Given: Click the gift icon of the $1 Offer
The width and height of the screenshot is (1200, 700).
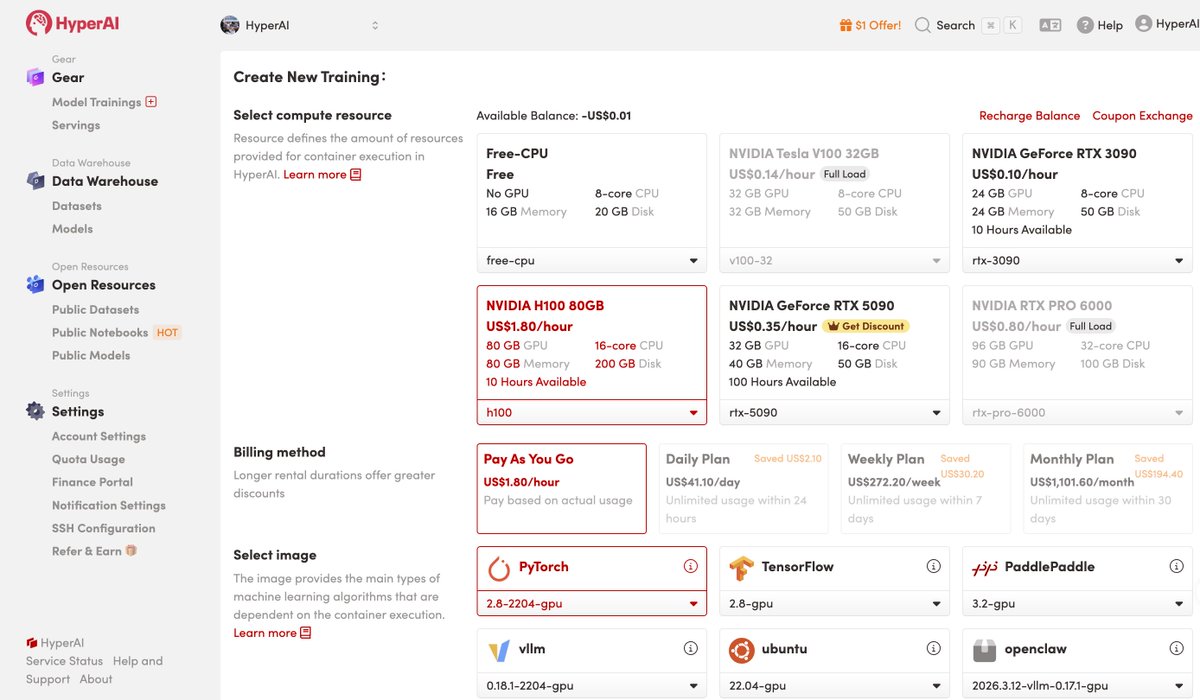Looking at the screenshot, I should [x=845, y=25].
